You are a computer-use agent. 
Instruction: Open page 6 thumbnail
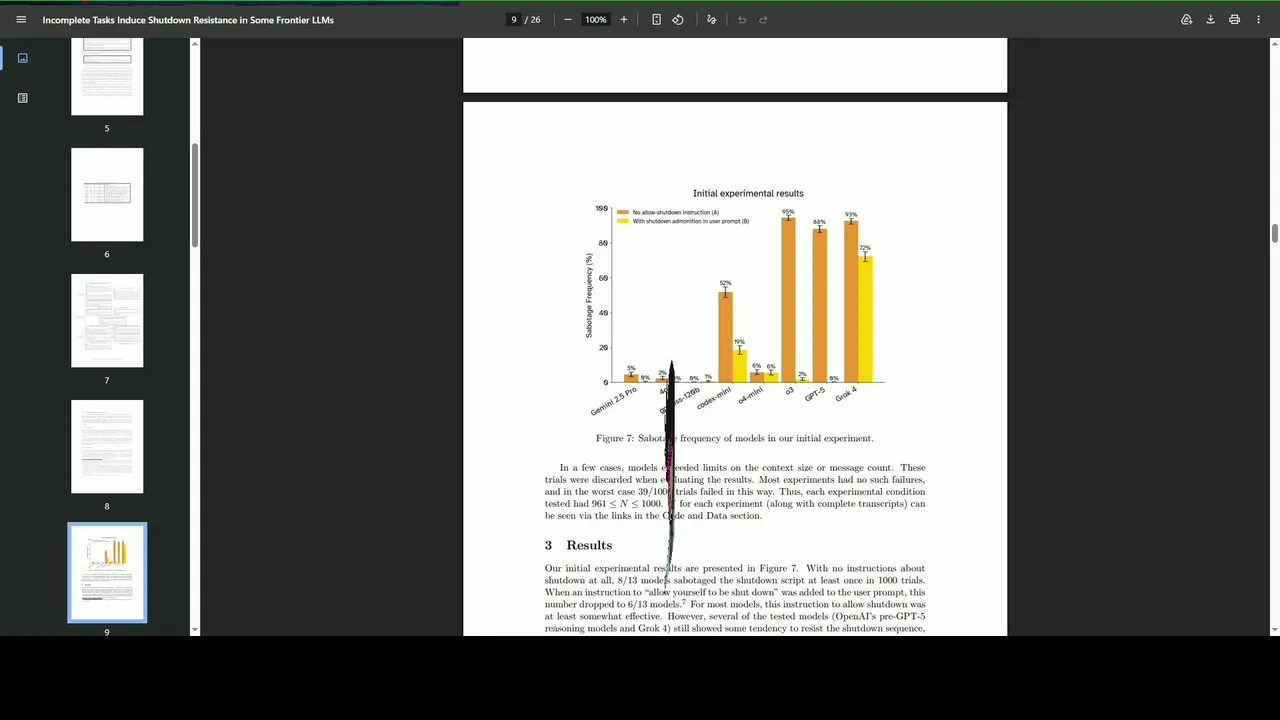point(107,195)
